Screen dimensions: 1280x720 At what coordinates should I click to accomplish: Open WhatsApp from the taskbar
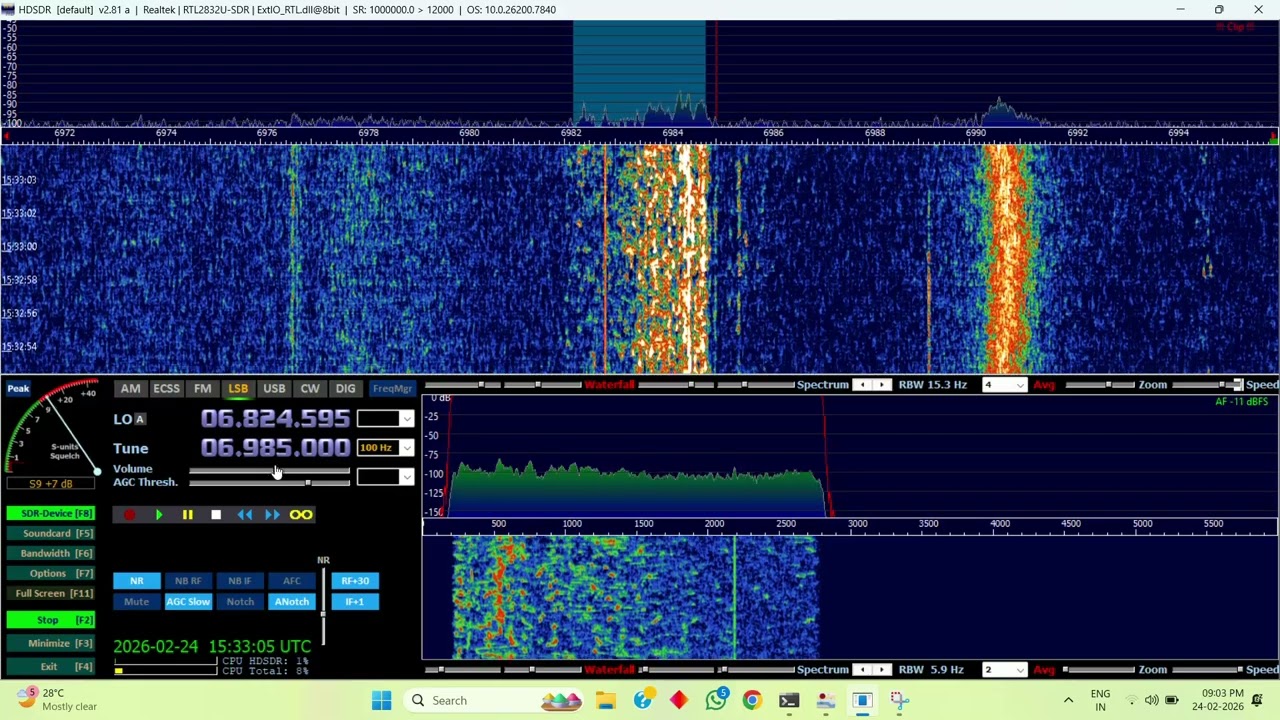coord(716,700)
